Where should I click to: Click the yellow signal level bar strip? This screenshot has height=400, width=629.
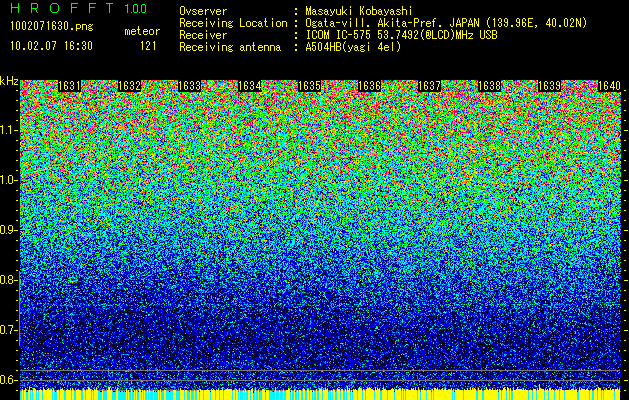[321, 394]
